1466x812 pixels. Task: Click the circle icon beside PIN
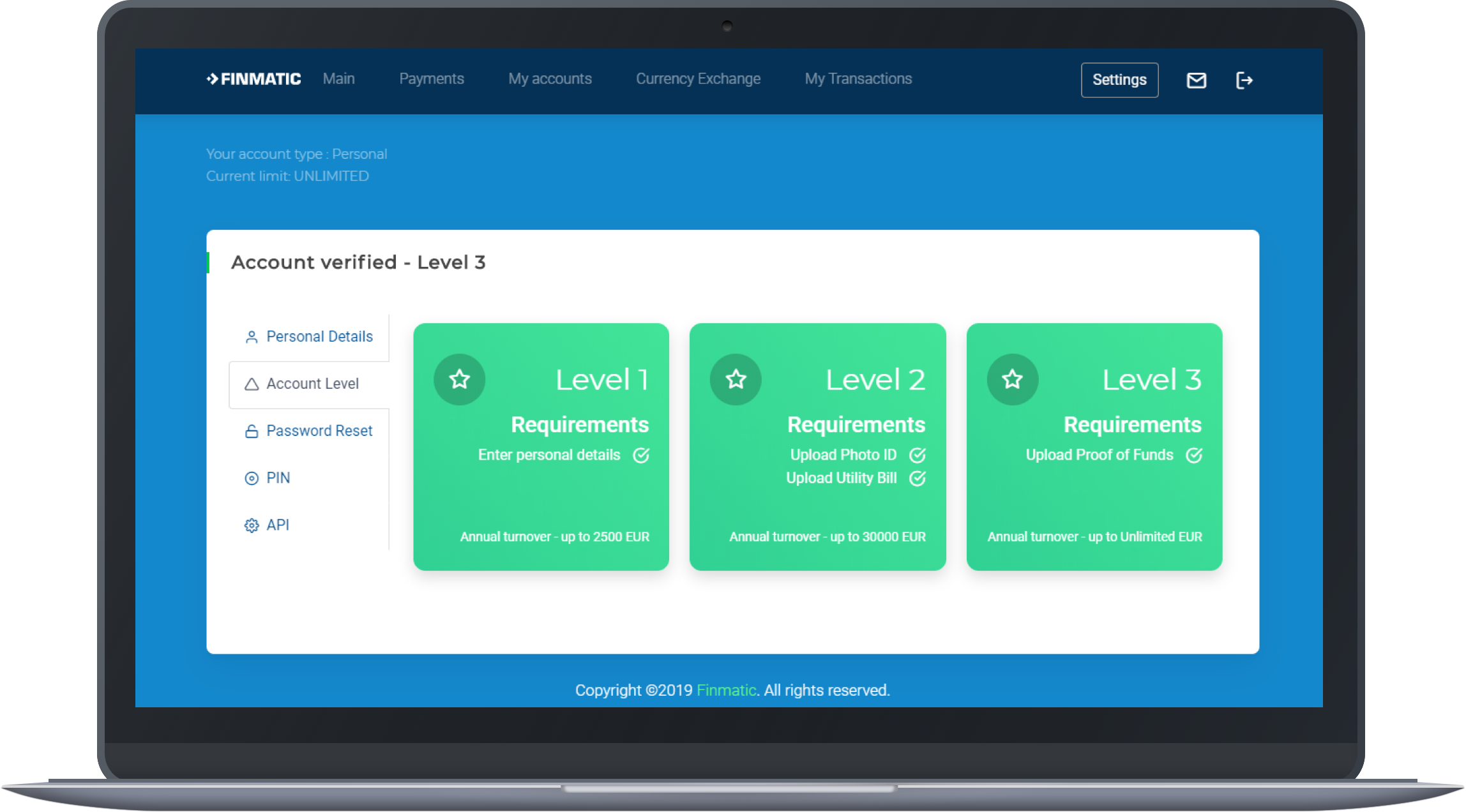point(252,478)
